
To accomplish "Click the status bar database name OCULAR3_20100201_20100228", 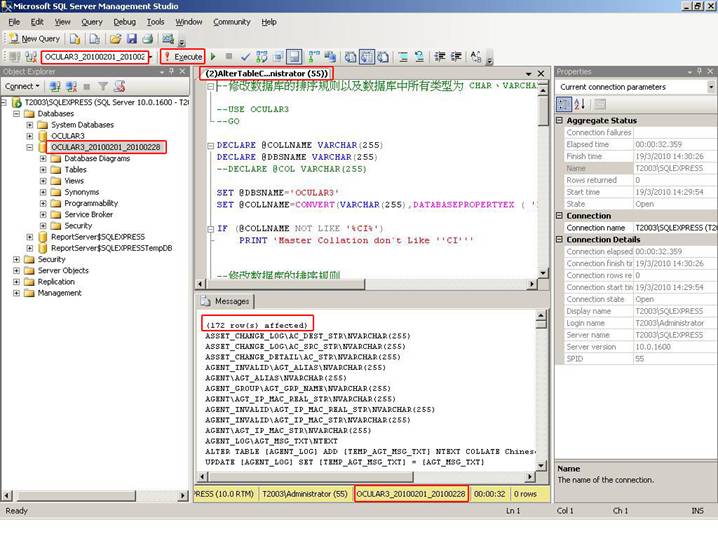I will (411, 494).
